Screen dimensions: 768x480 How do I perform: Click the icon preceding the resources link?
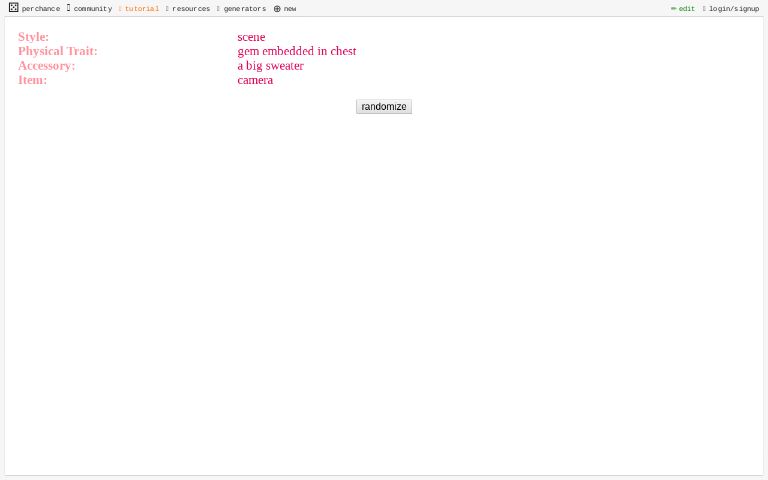[167, 9]
